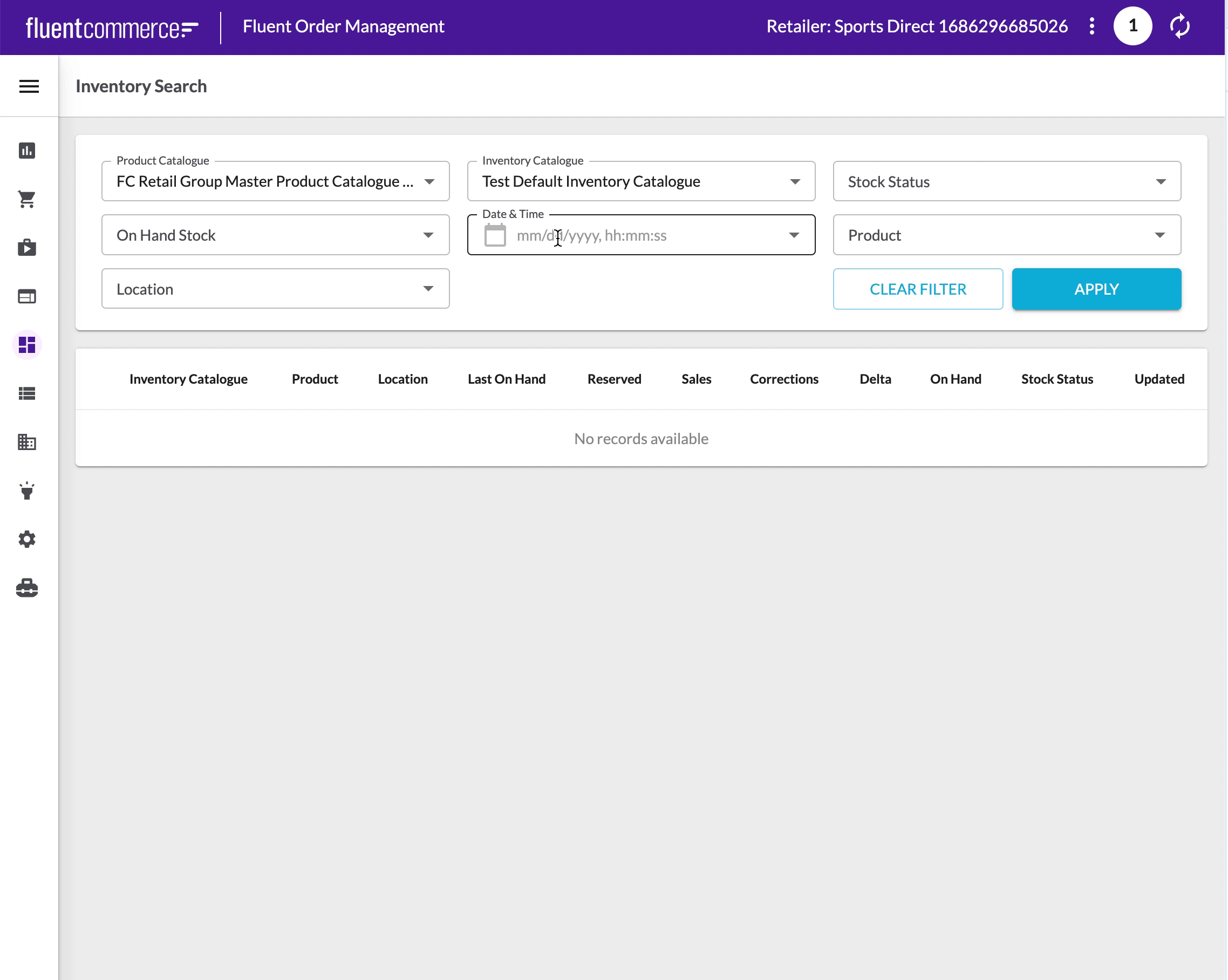Click the APPLY button
Screen dimensions: 1228x980
point(1096,289)
